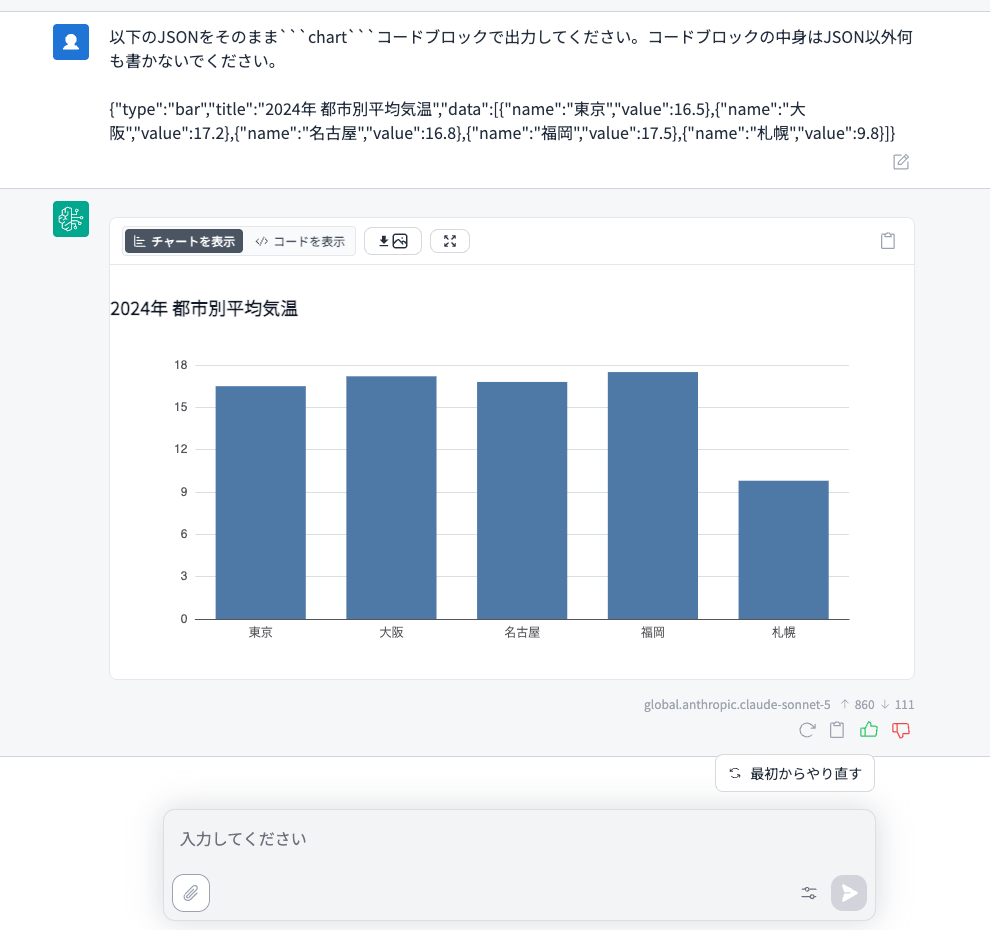Click the user avatar icon
990x930 pixels.
coord(71,42)
